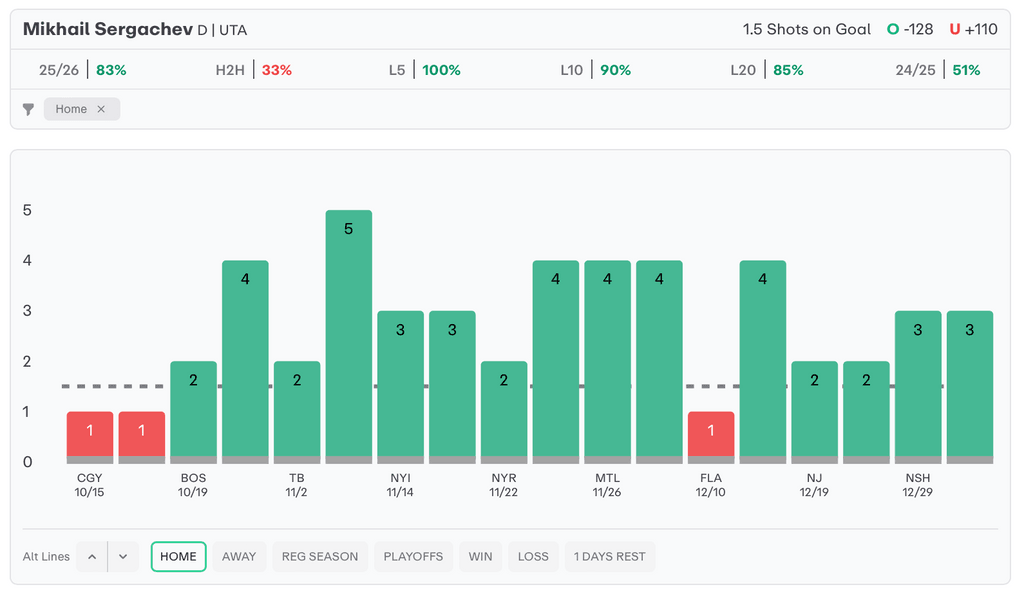The height and width of the screenshot is (602, 1024).
Task: Toggle the HOME filter button
Action: tap(178, 557)
